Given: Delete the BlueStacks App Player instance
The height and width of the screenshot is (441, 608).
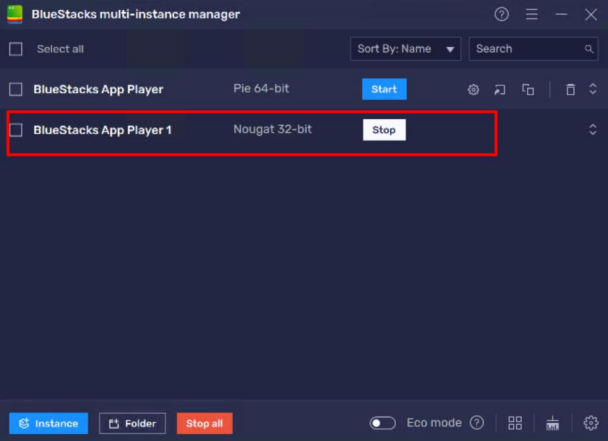Looking at the screenshot, I should 570,90.
